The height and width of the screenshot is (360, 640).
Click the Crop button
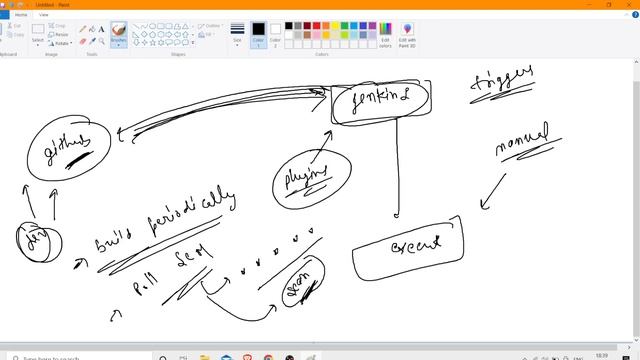point(57,26)
